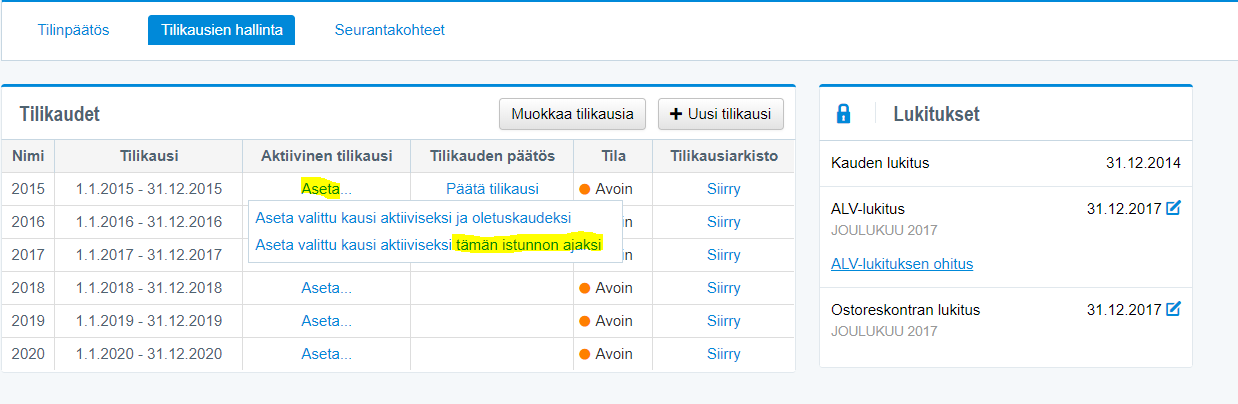The image size is (1238, 404).
Task: Click the orange Avoin dot for 2018
Action: tap(585, 288)
